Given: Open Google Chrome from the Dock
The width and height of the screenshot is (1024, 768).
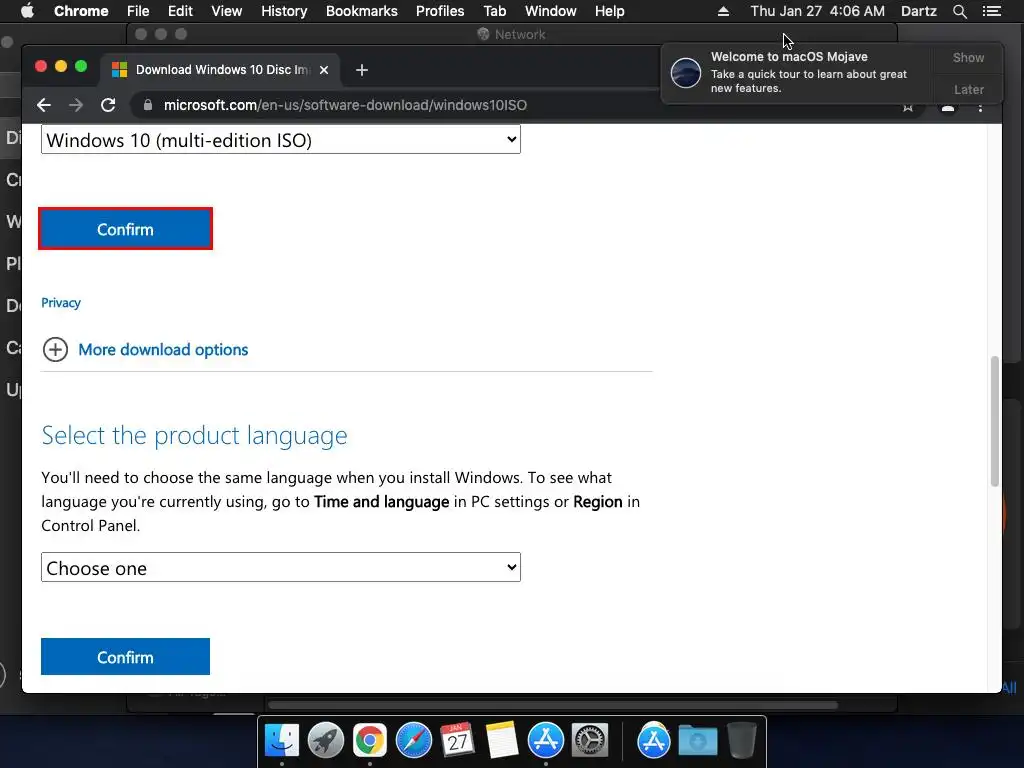Looking at the screenshot, I should 370,741.
